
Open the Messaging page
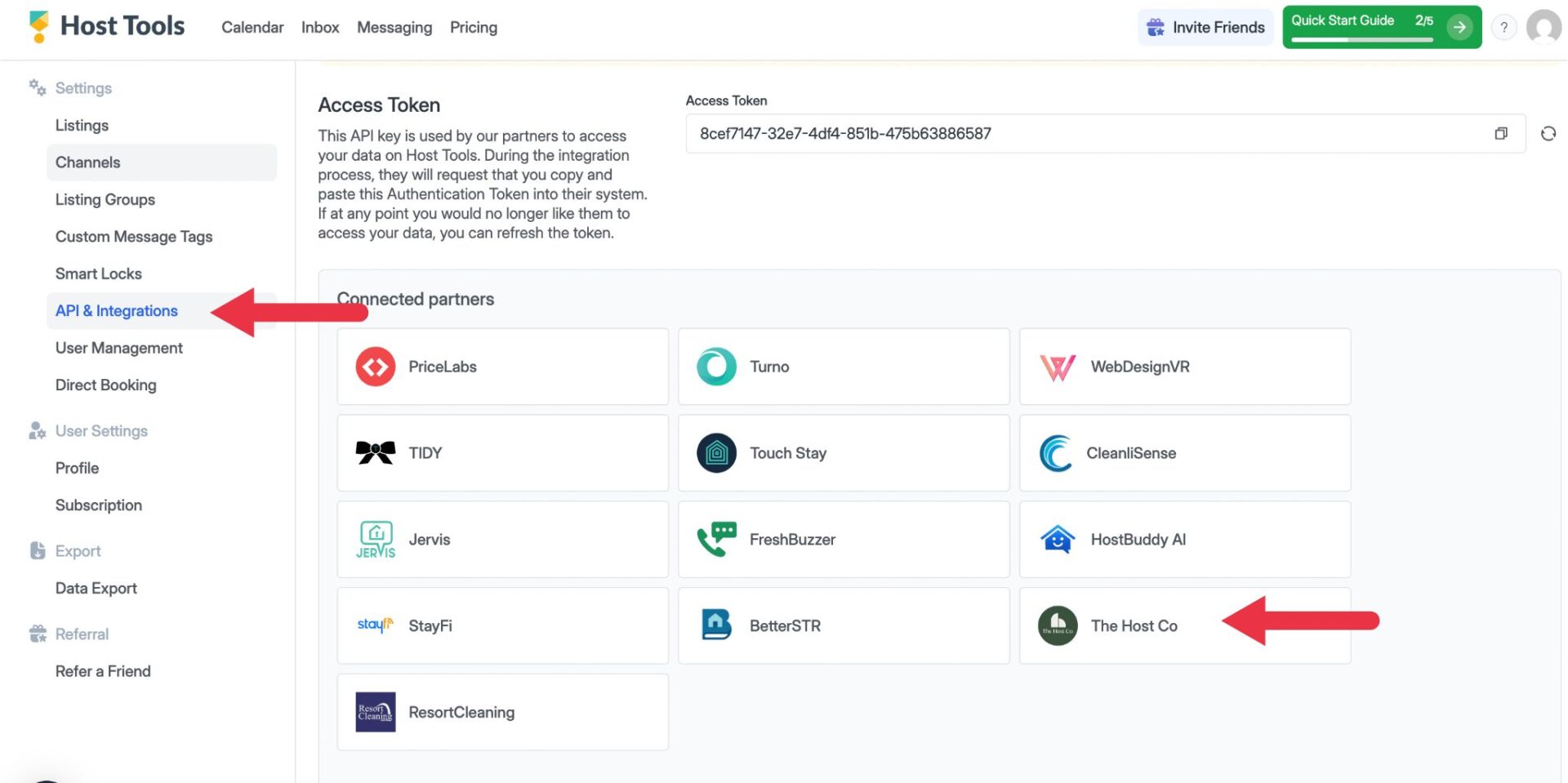[394, 27]
